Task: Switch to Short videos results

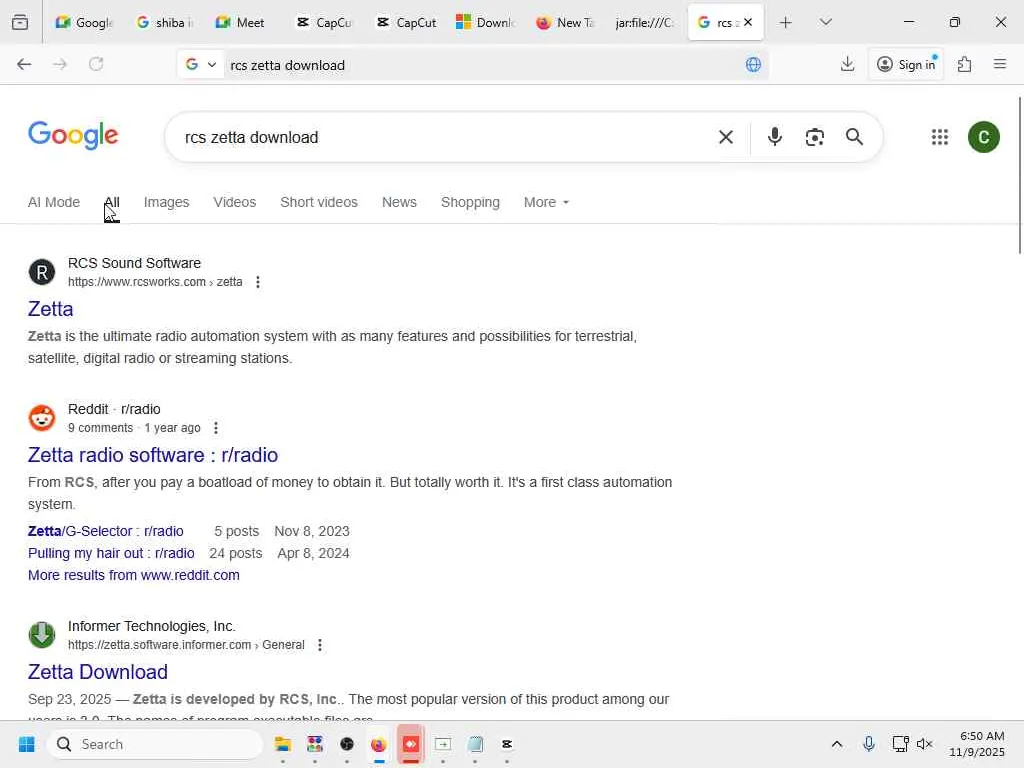Action: [x=319, y=202]
